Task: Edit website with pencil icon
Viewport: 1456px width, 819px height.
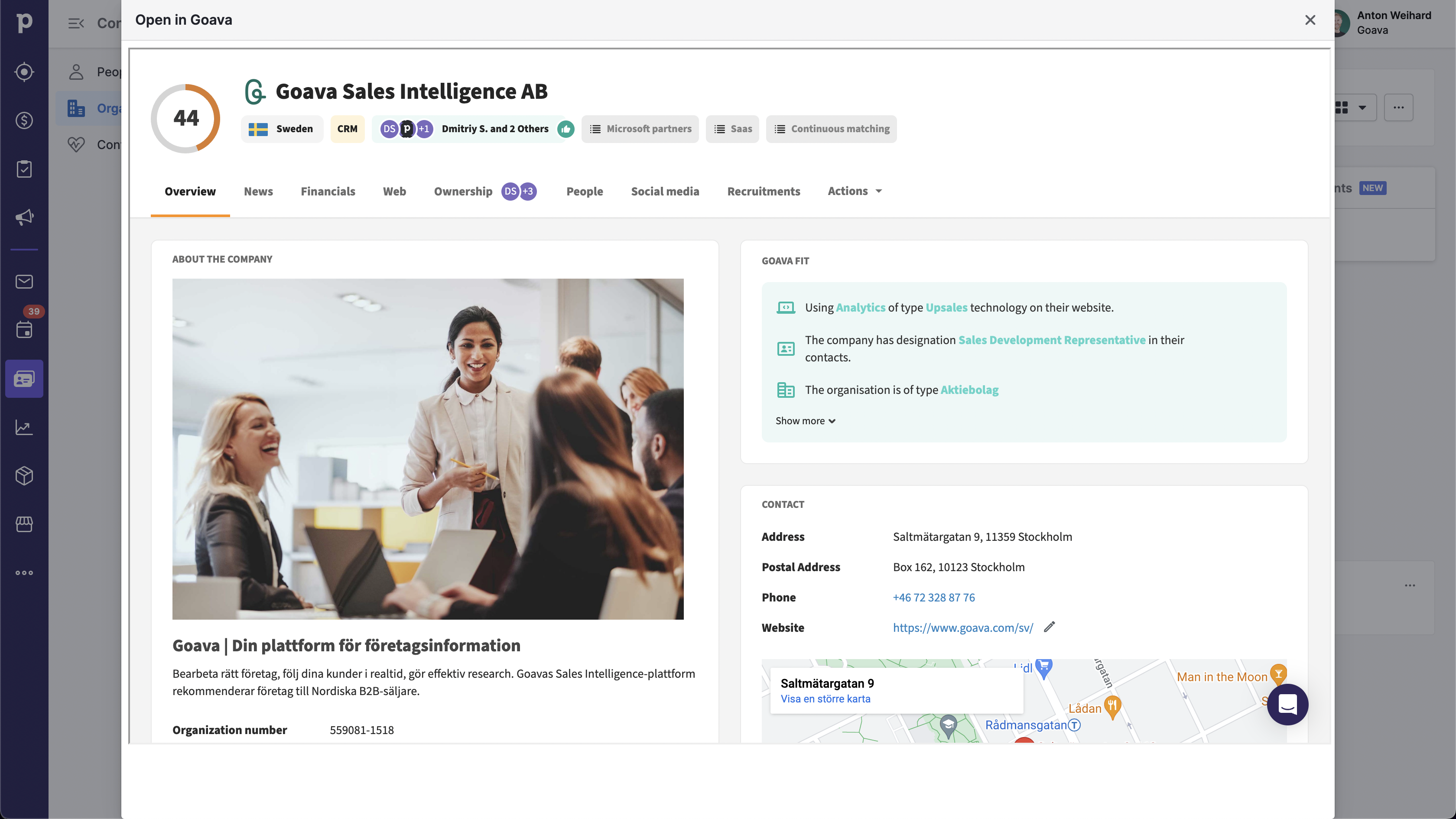Action: coord(1049,627)
